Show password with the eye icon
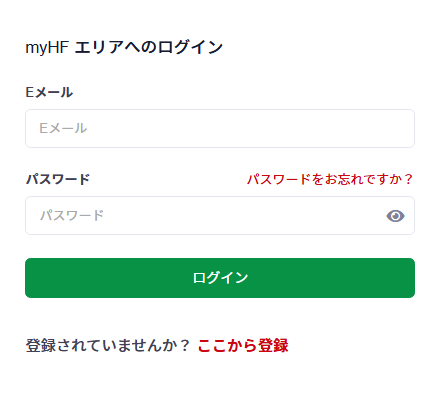Viewport: 437px width, 397px height. 395,216
